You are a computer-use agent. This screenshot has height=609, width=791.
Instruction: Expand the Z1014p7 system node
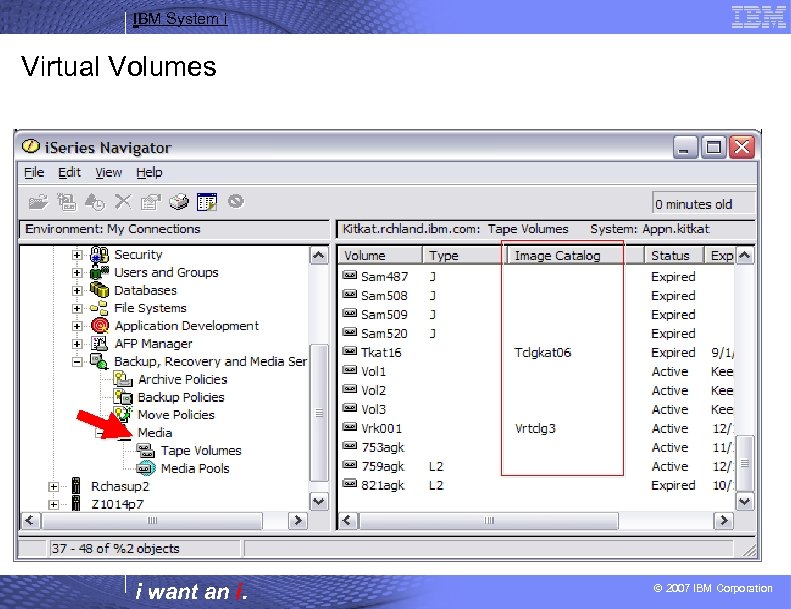(53, 504)
